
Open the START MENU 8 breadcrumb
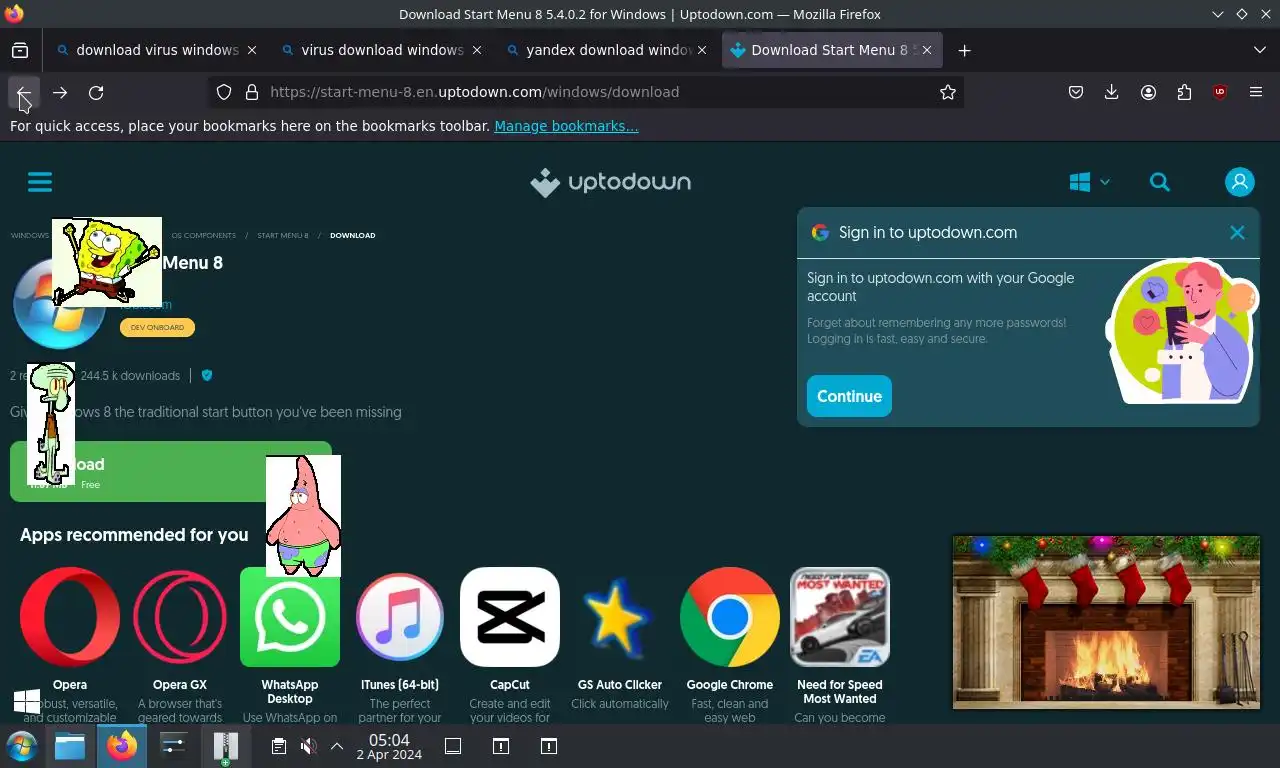tap(283, 236)
